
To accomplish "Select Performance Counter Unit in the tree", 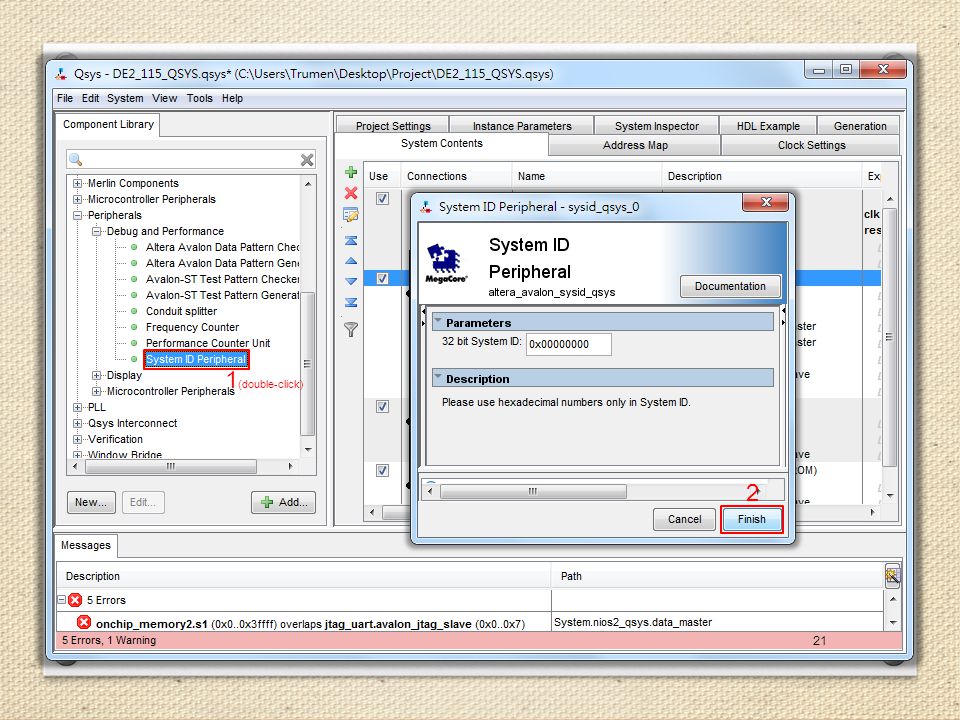I will point(208,343).
